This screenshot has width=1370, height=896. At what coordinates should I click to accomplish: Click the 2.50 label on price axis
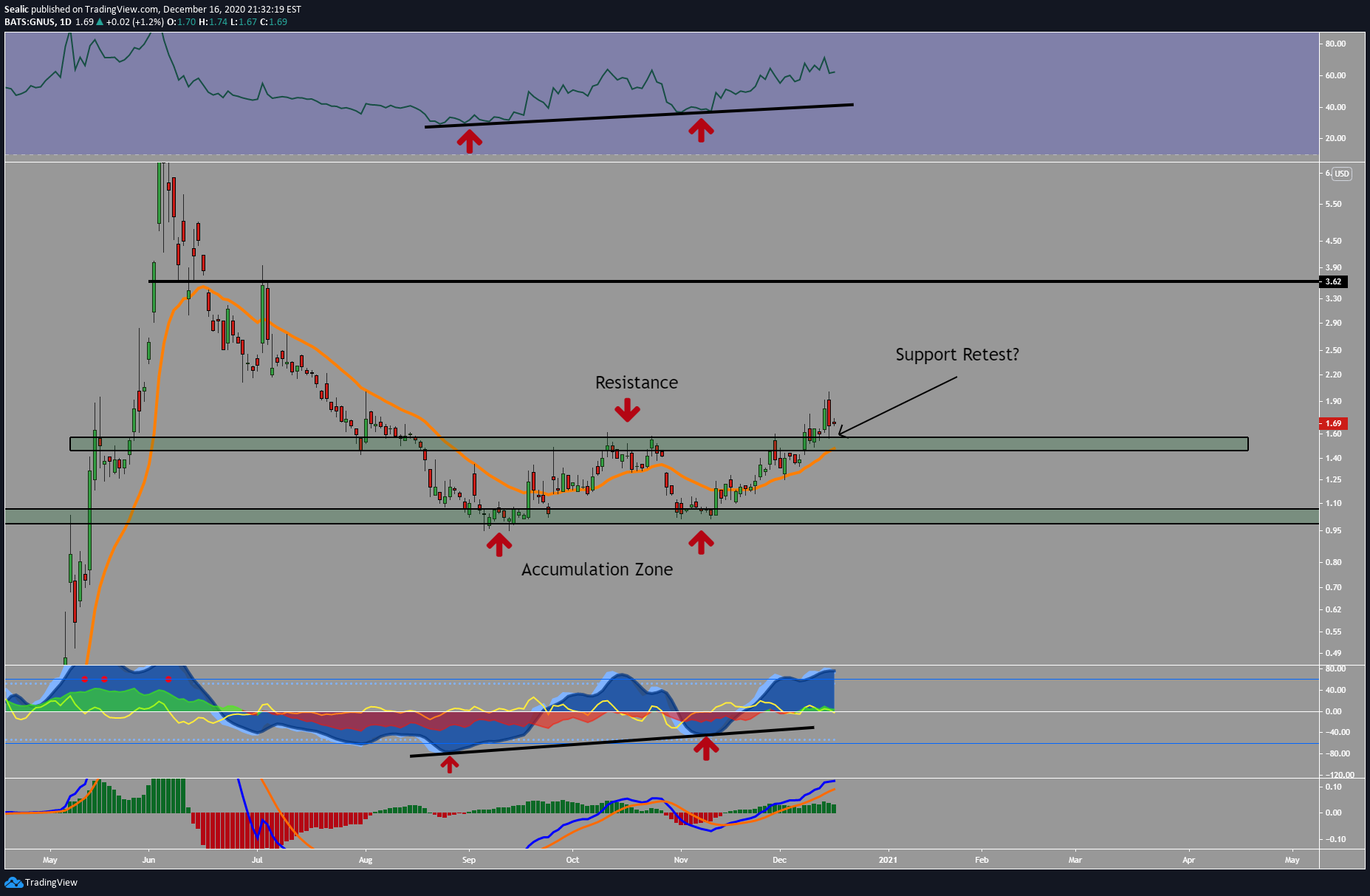(x=1333, y=350)
